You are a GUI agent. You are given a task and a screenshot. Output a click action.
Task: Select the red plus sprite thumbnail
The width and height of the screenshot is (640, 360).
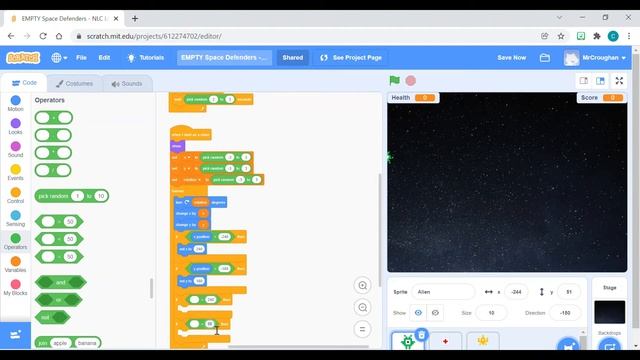(445, 341)
